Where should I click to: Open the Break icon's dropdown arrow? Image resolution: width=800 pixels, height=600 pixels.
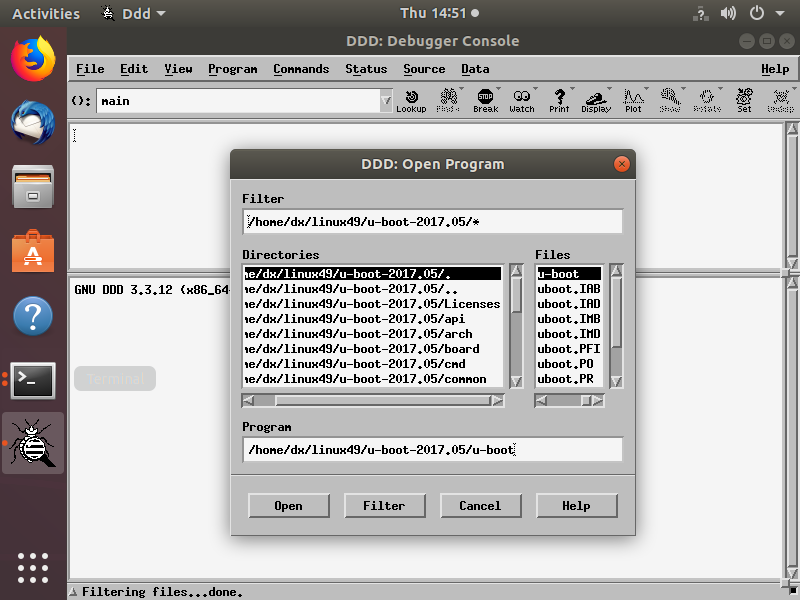(x=499, y=86)
